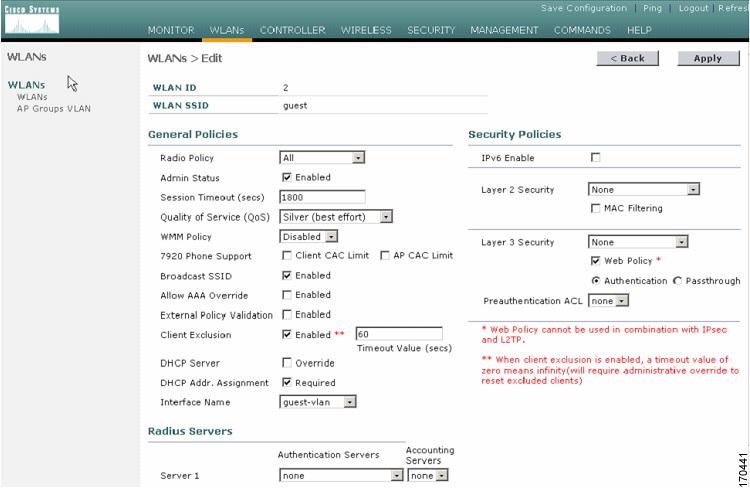Open Server 1 Accounting Servers dropdown
Screen dimensions: 750x492
428,476
